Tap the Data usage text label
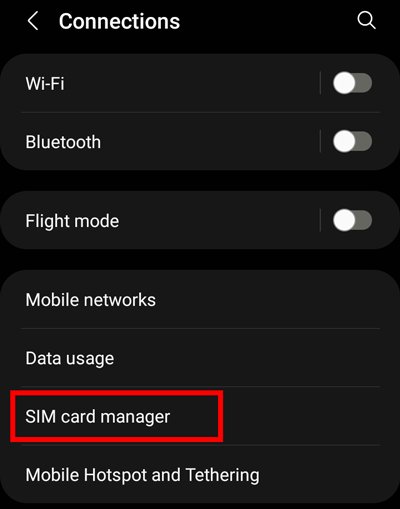 tap(70, 359)
